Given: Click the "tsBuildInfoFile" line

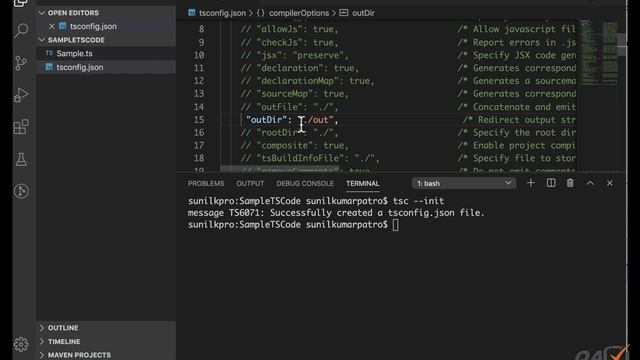Looking at the screenshot, I should click(x=310, y=158).
